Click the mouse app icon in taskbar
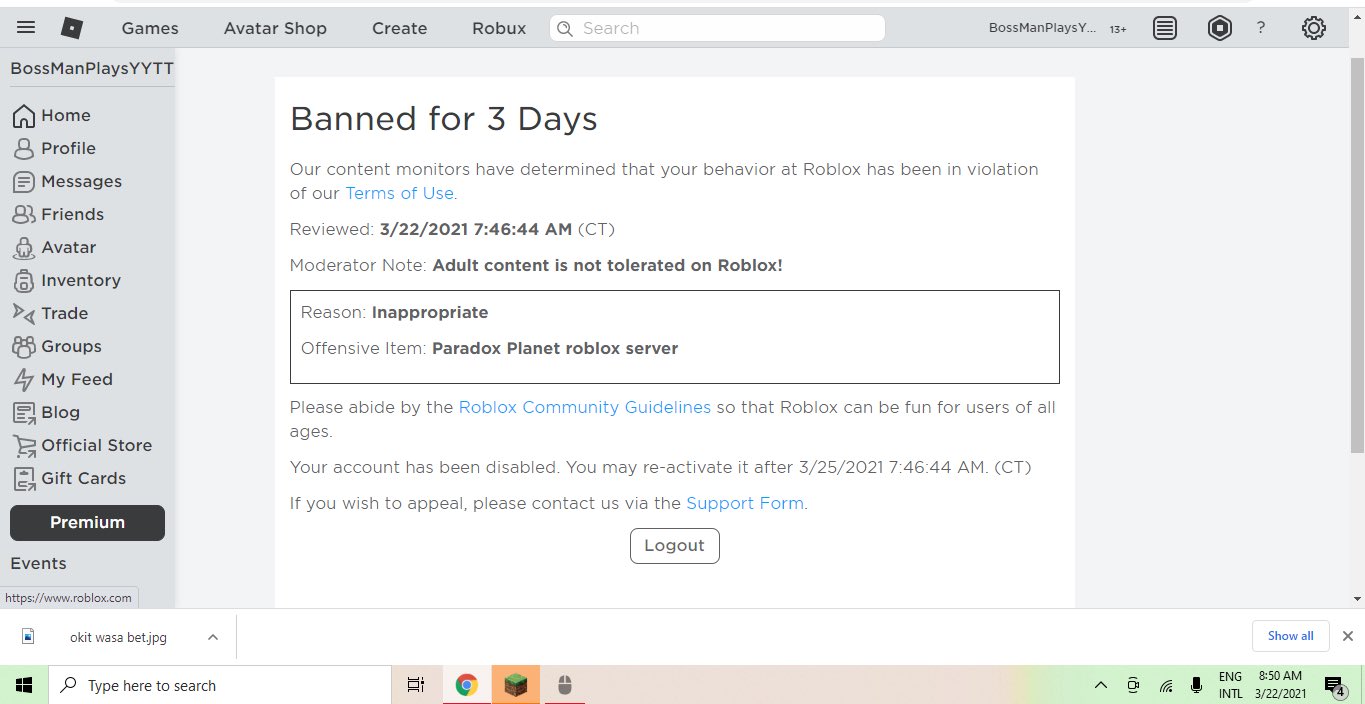This screenshot has width=1365, height=704. [x=564, y=685]
